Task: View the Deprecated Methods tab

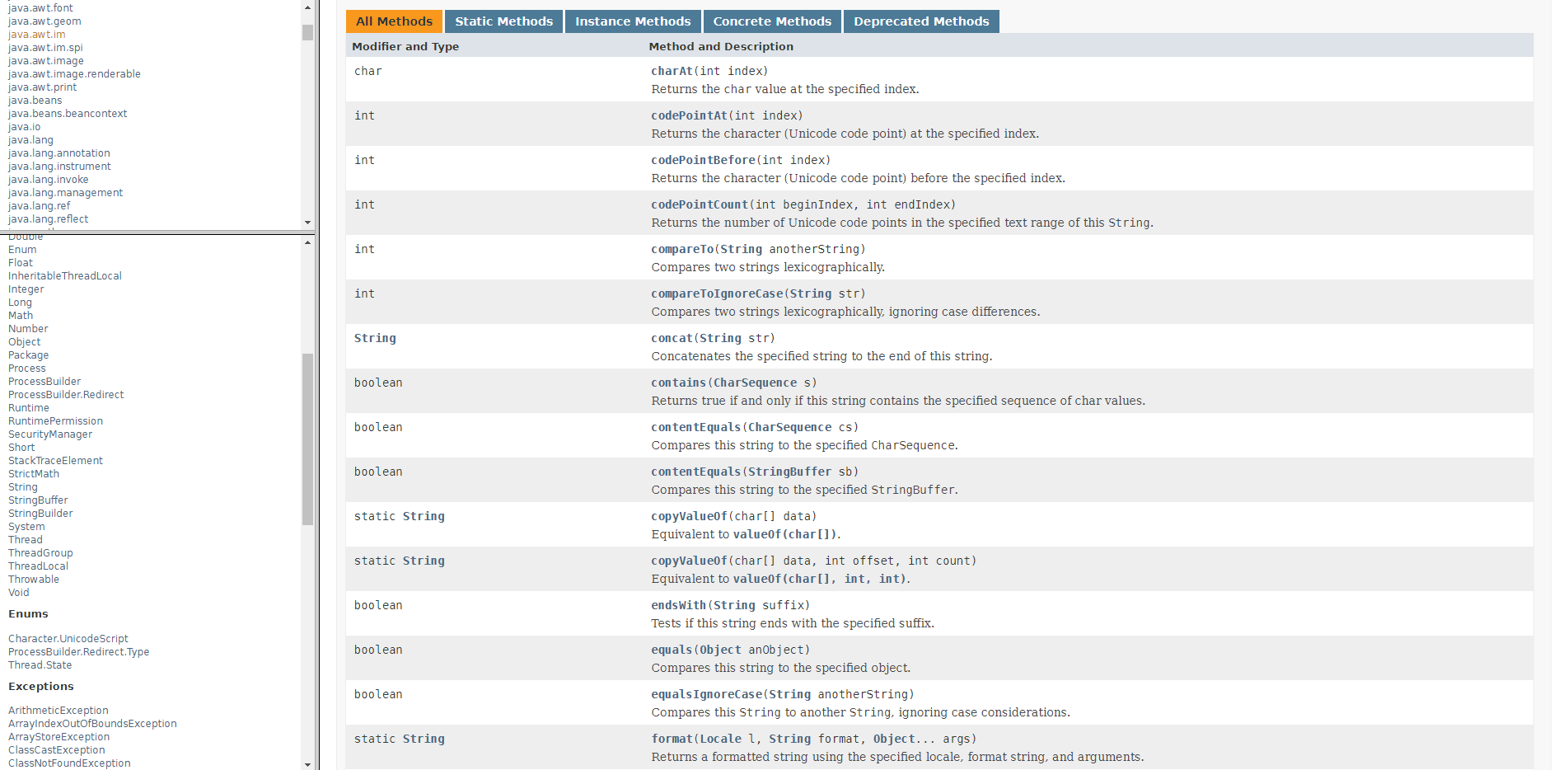Action: click(x=921, y=21)
